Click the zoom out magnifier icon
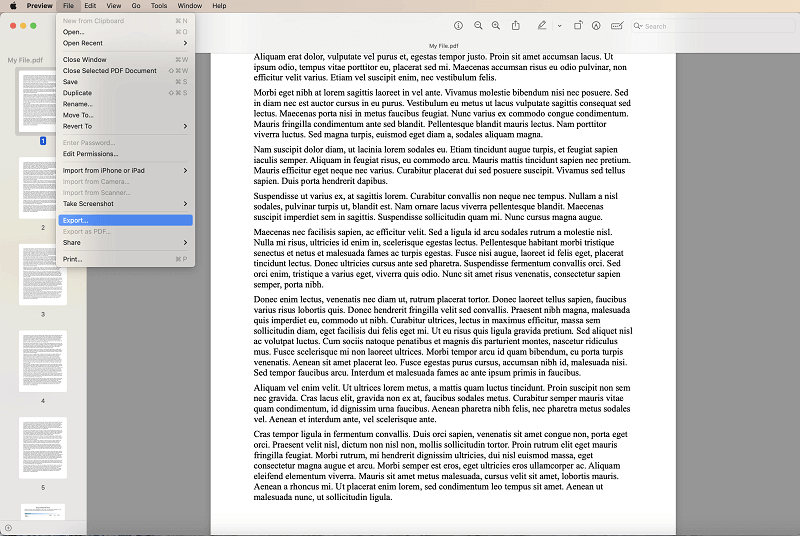Image resolution: width=800 pixels, height=536 pixels. tap(478, 25)
